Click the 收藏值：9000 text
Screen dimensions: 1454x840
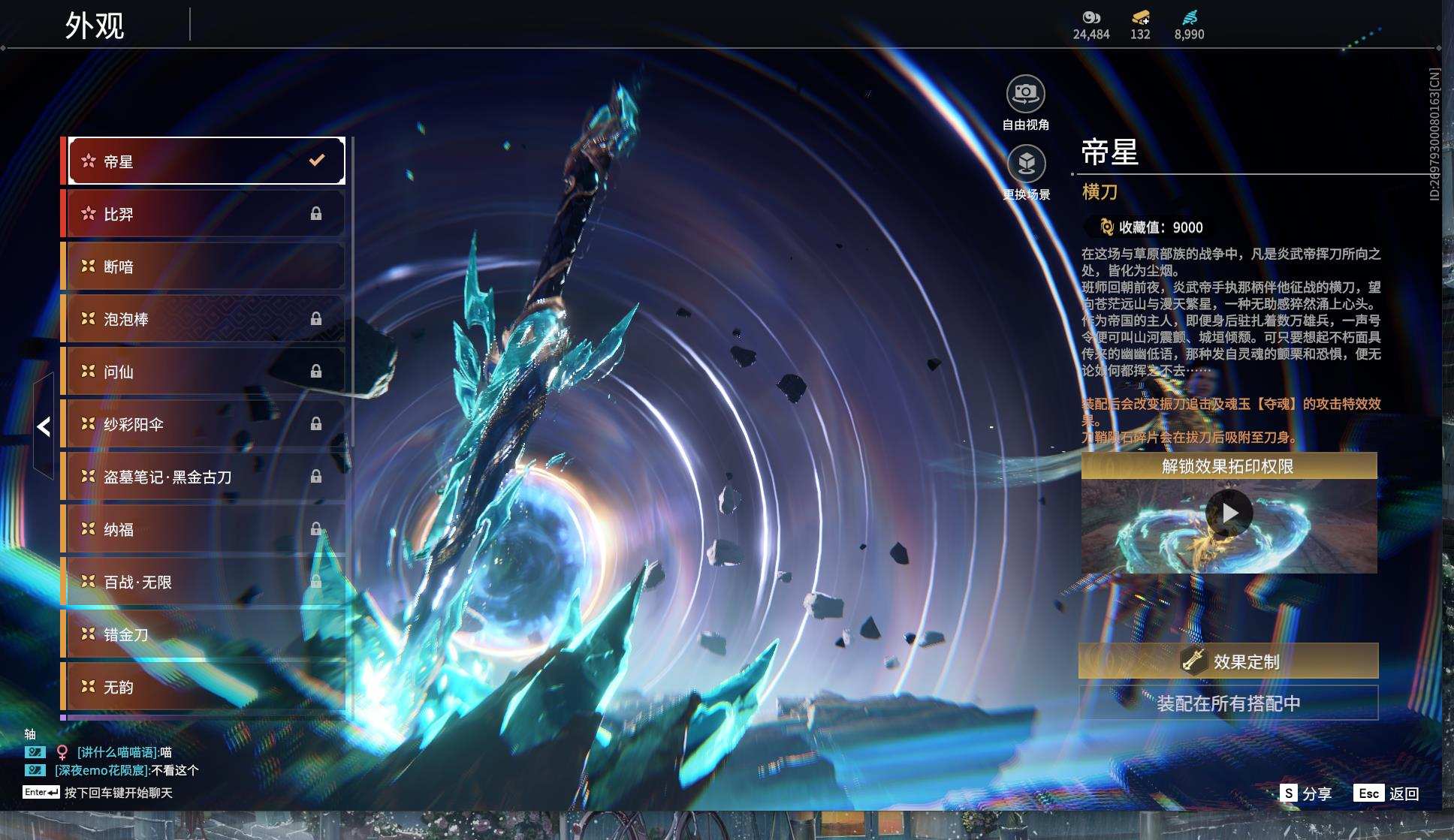pos(1161,227)
